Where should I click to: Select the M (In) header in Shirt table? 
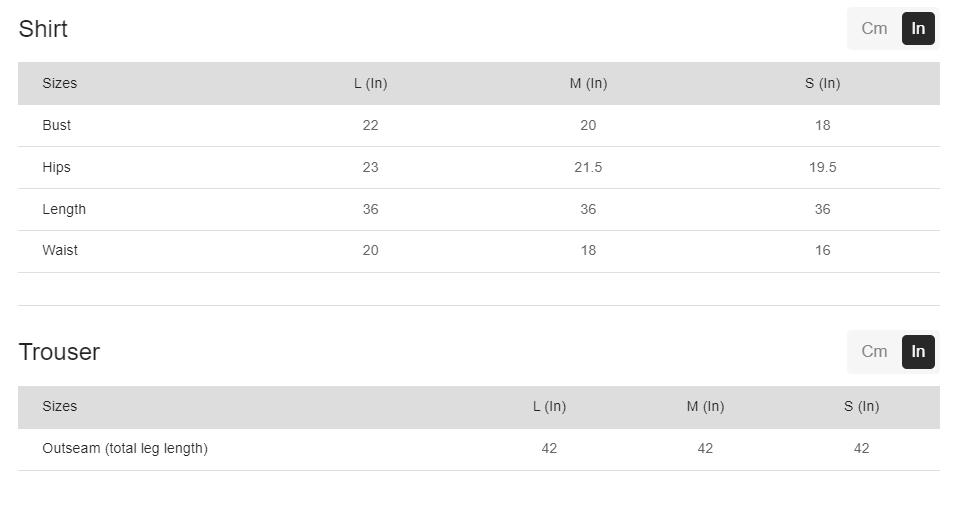tap(588, 84)
